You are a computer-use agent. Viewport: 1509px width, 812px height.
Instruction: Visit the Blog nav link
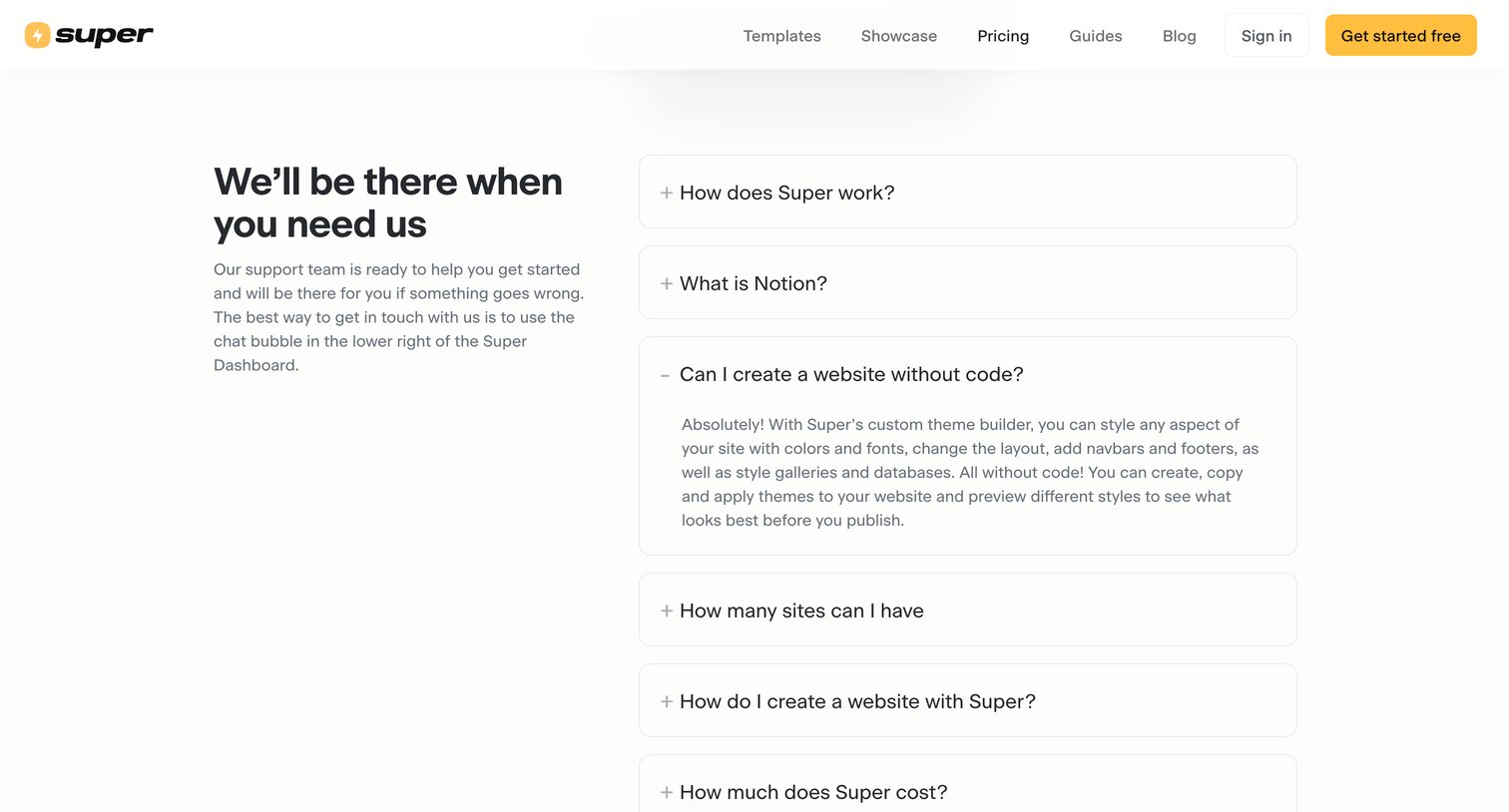[1179, 36]
